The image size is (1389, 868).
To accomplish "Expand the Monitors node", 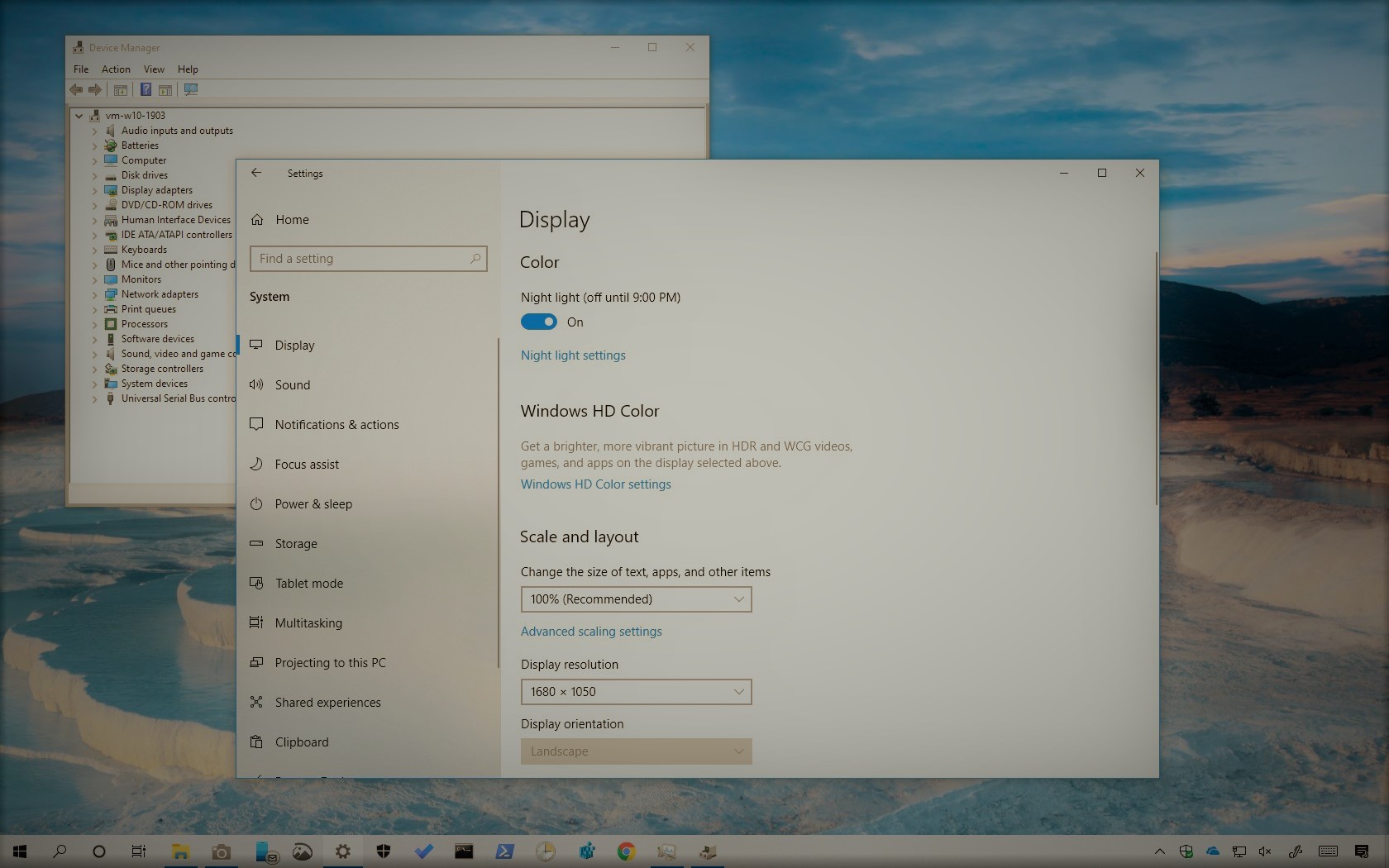I will [94, 279].
